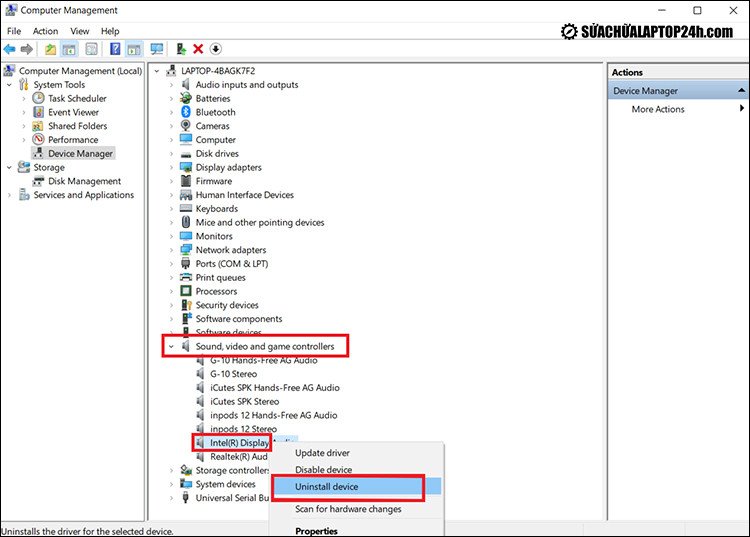
Task: Open Properties from the context menu
Action: pos(316,531)
